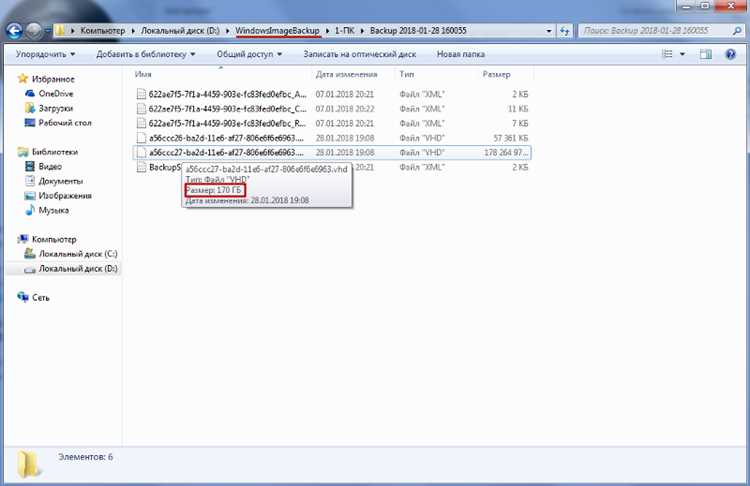
Task: Expand the address bar history dropdown
Action: (549, 31)
